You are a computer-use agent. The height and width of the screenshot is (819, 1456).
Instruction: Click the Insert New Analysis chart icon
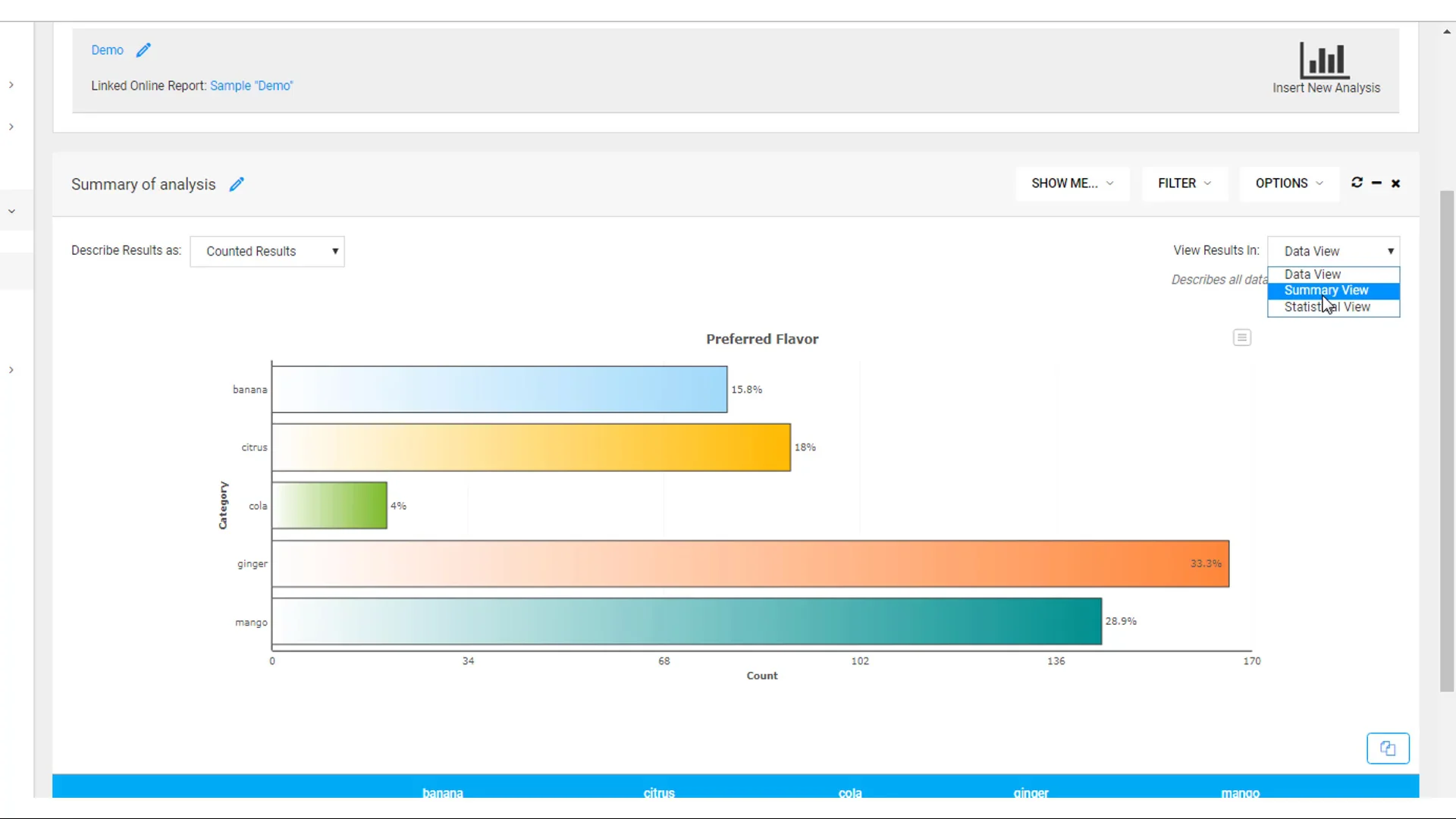[x=1325, y=61]
